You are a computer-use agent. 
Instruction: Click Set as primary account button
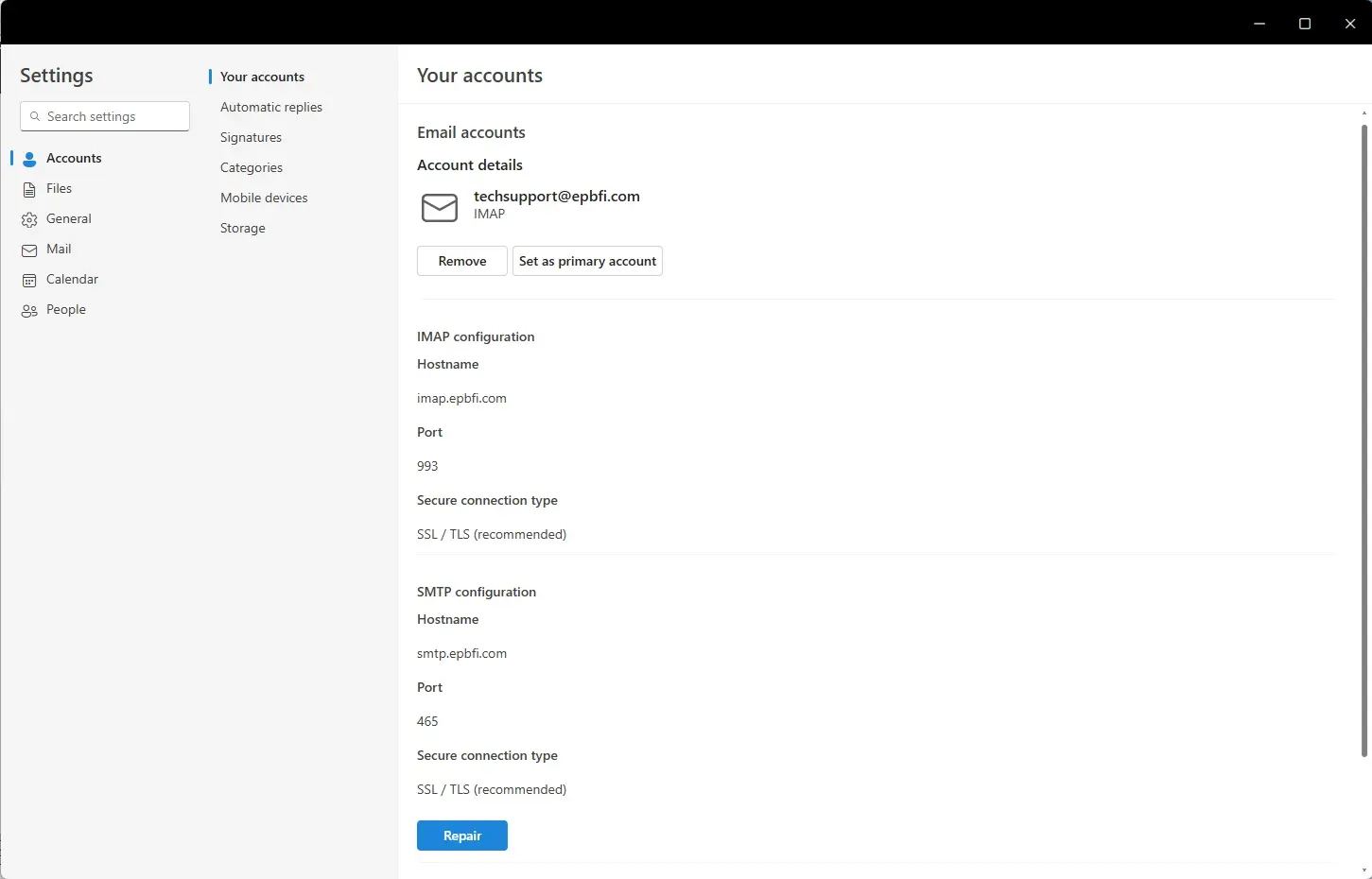(587, 261)
